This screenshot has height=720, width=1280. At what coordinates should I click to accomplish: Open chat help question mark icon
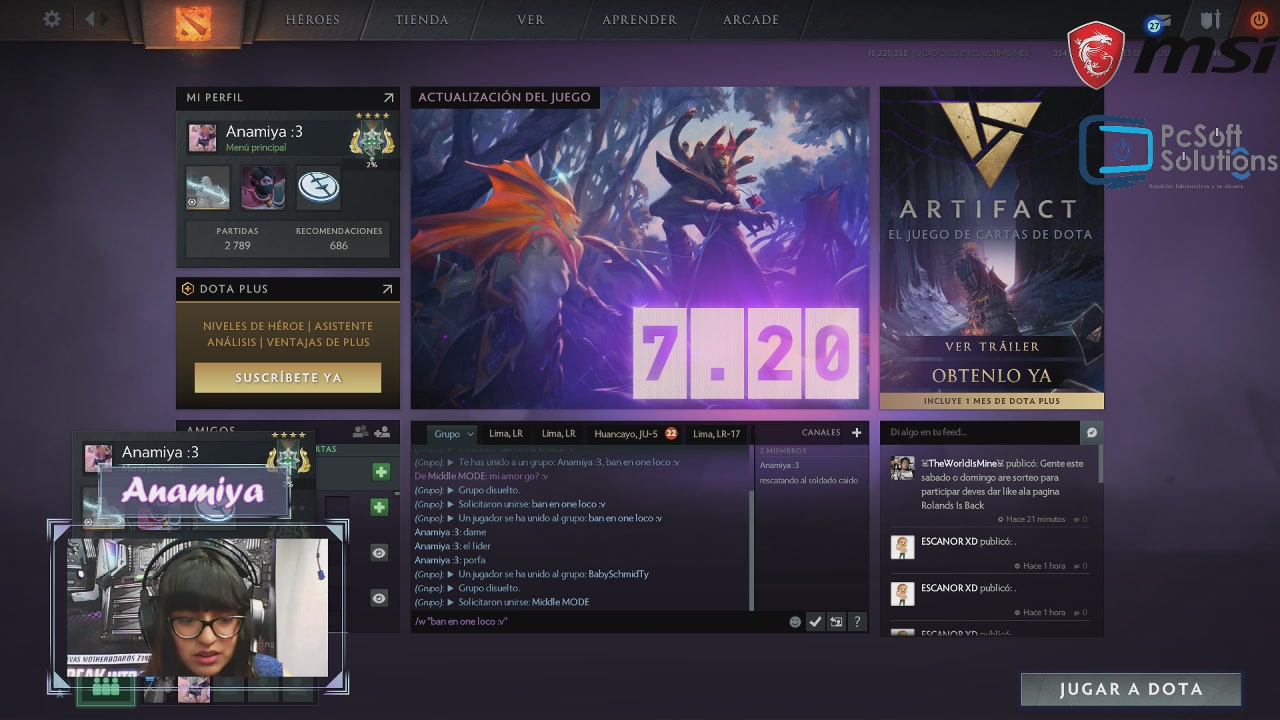(x=857, y=622)
